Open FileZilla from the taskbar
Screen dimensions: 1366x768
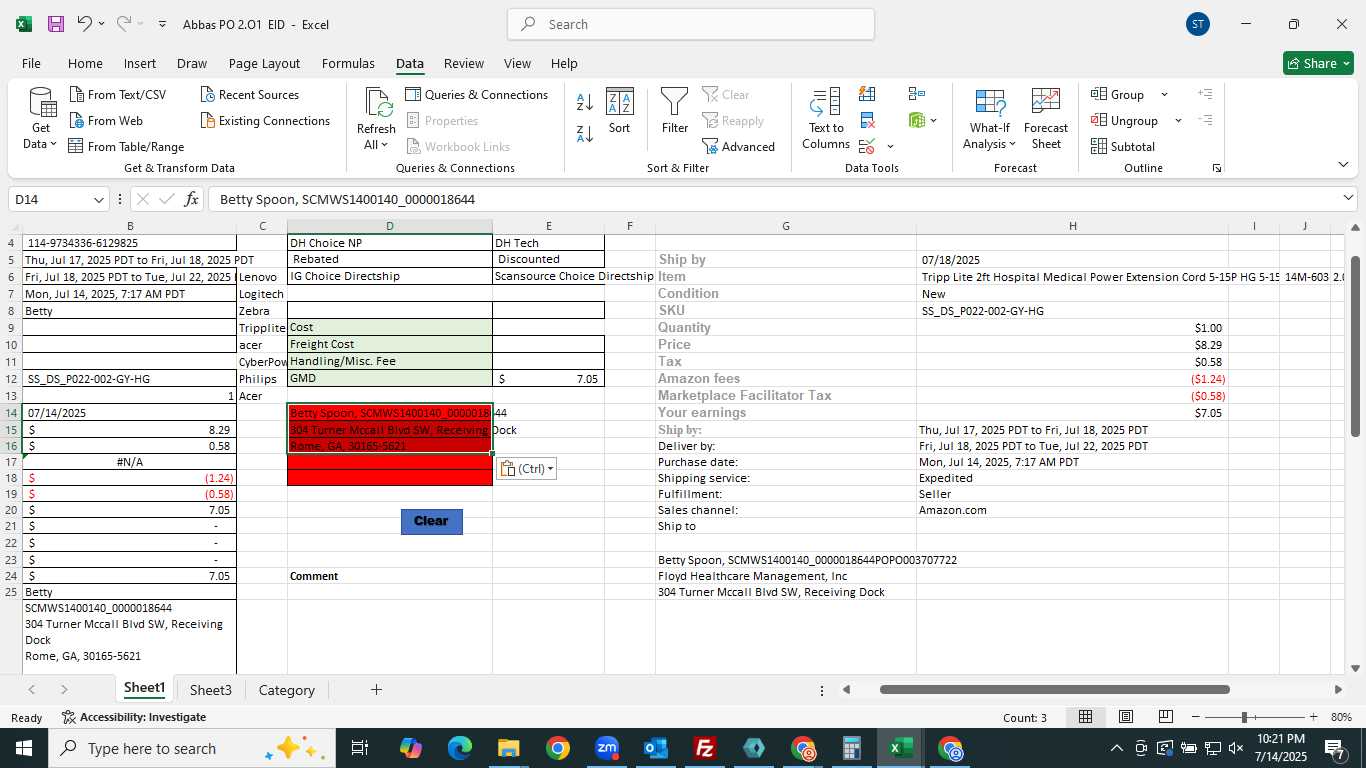coord(705,748)
